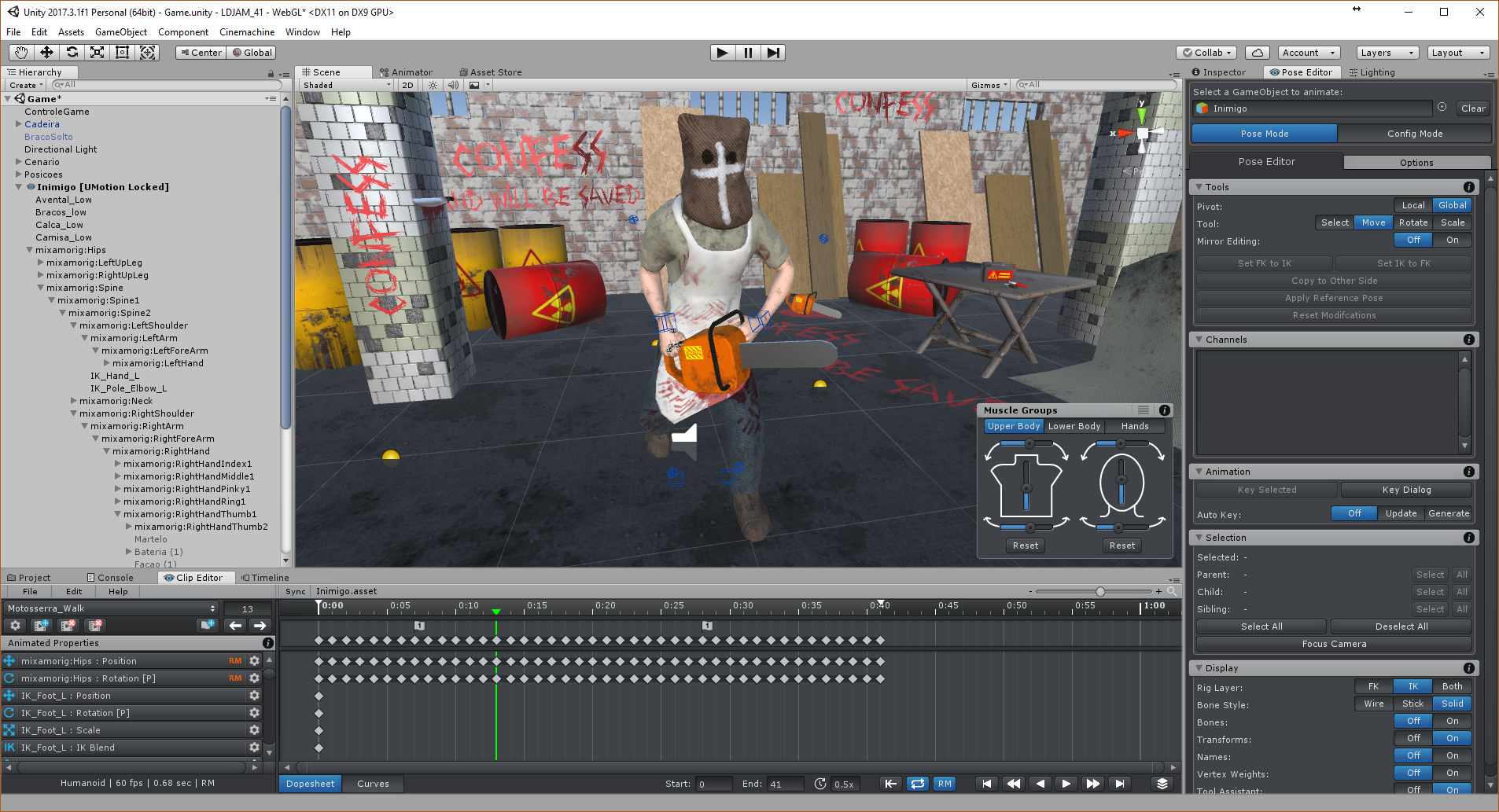The image size is (1499, 812).
Task: Expand the Cadeira hierarchy item
Action: pyautogui.click(x=19, y=124)
